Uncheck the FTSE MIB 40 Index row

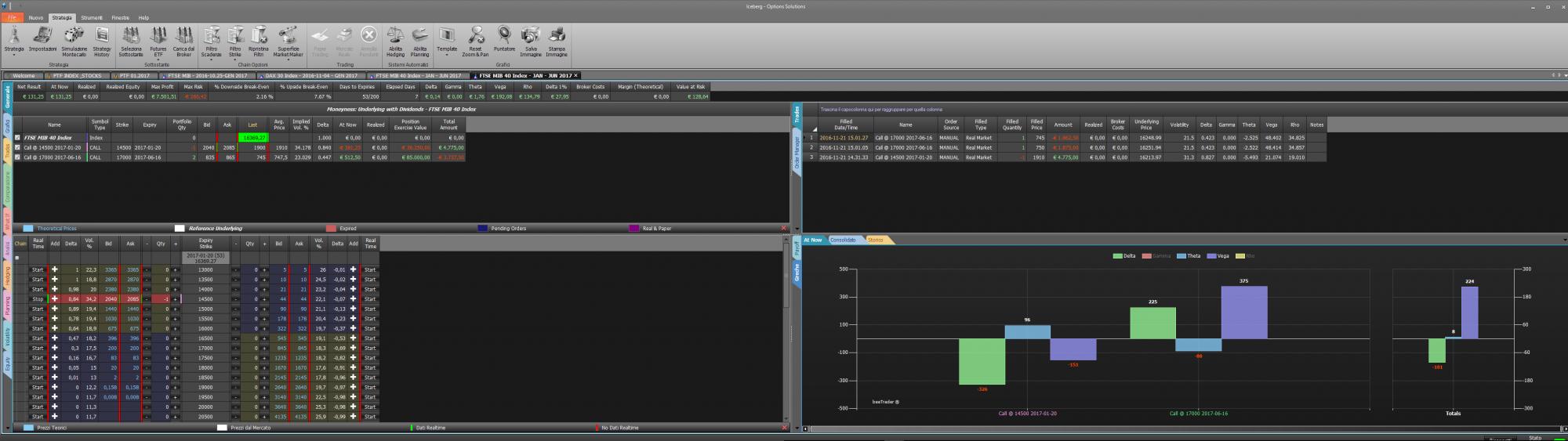(x=17, y=138)
